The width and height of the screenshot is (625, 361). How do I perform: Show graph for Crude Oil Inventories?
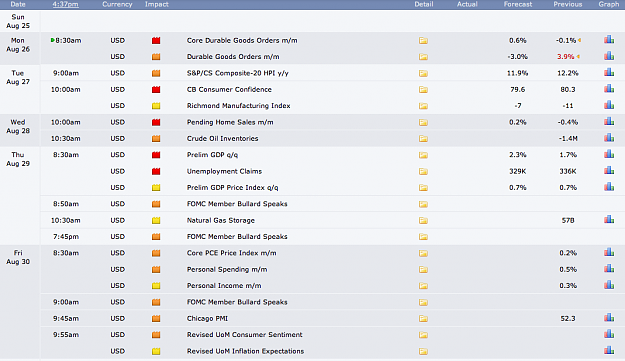pyautogui.click(x=609, y=137)
